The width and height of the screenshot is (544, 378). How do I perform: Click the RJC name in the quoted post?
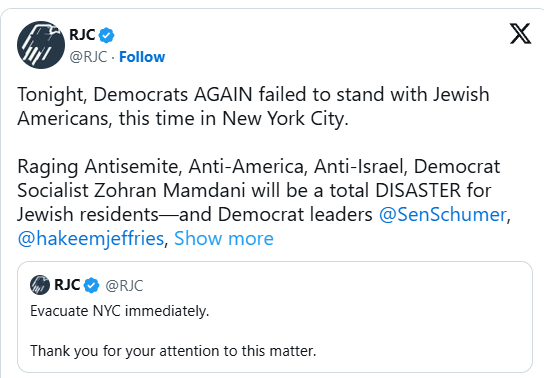point(67,285)
